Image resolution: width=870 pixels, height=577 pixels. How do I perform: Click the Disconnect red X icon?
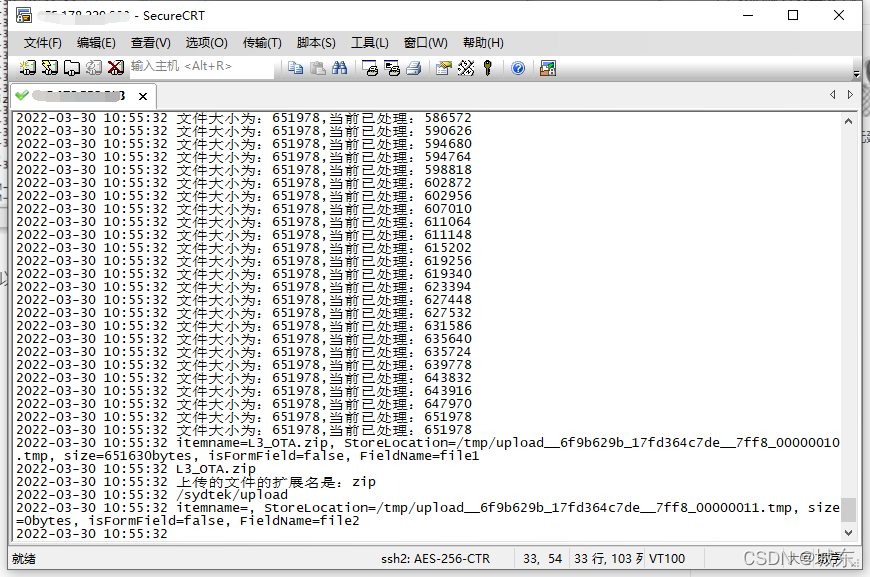tap(115, 68)
